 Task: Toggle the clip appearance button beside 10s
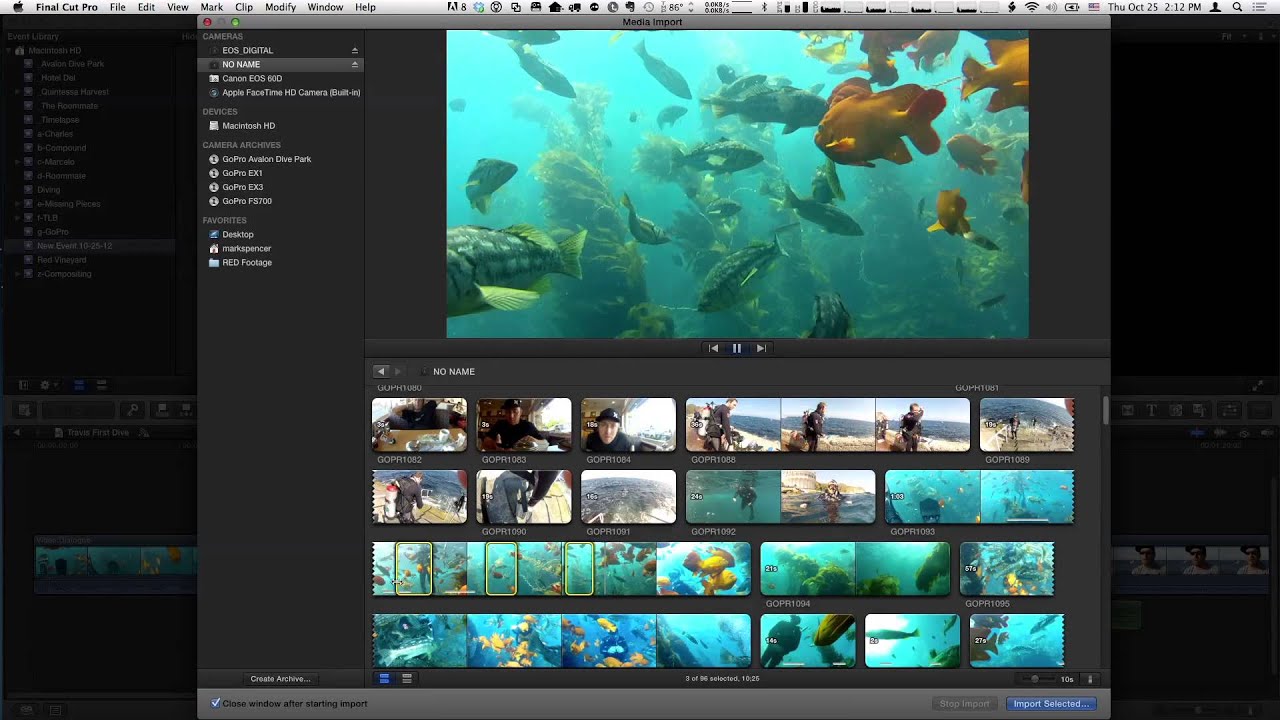click(1090, 679)
